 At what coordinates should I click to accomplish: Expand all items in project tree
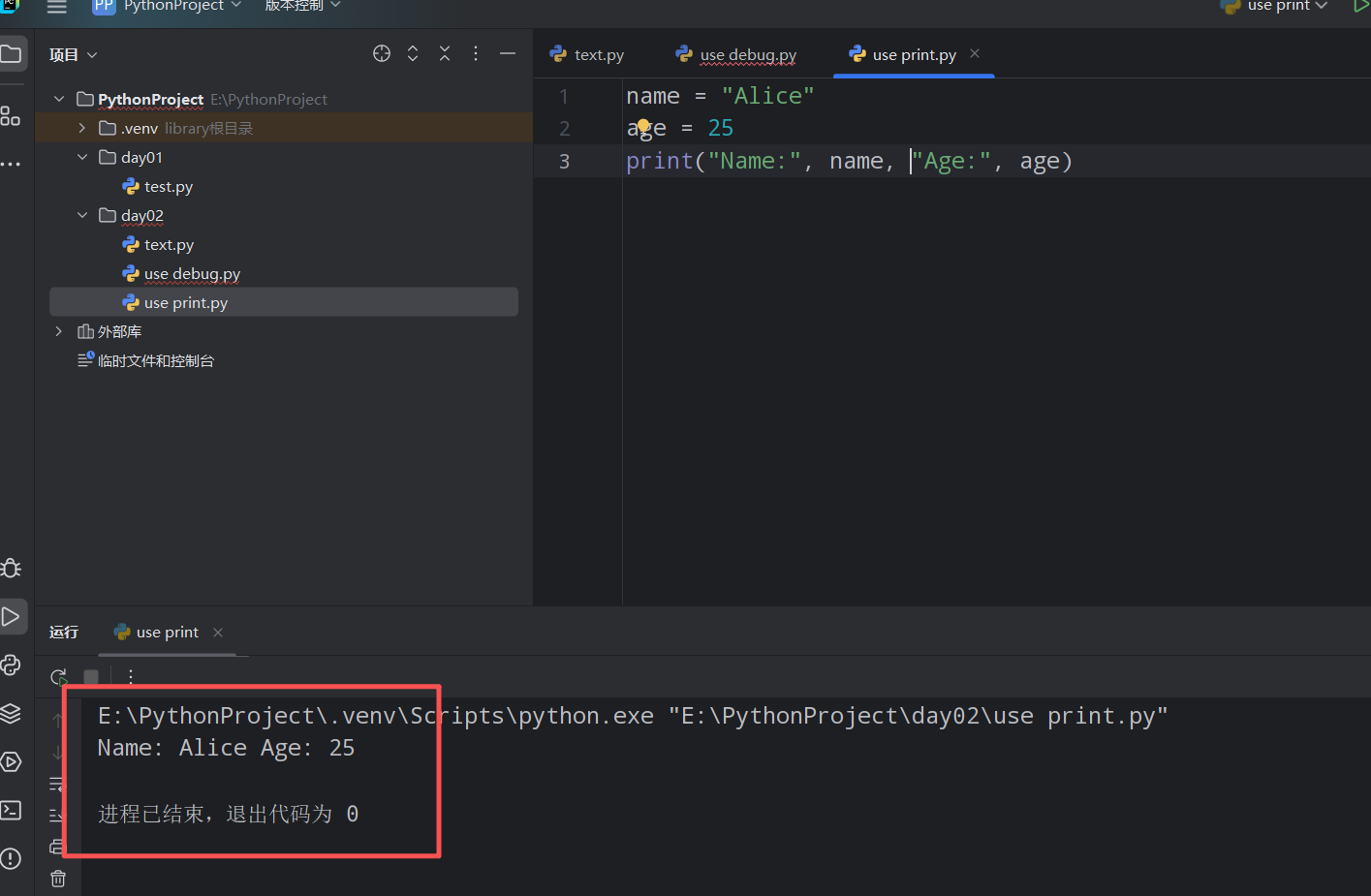(x=413, y=54)
